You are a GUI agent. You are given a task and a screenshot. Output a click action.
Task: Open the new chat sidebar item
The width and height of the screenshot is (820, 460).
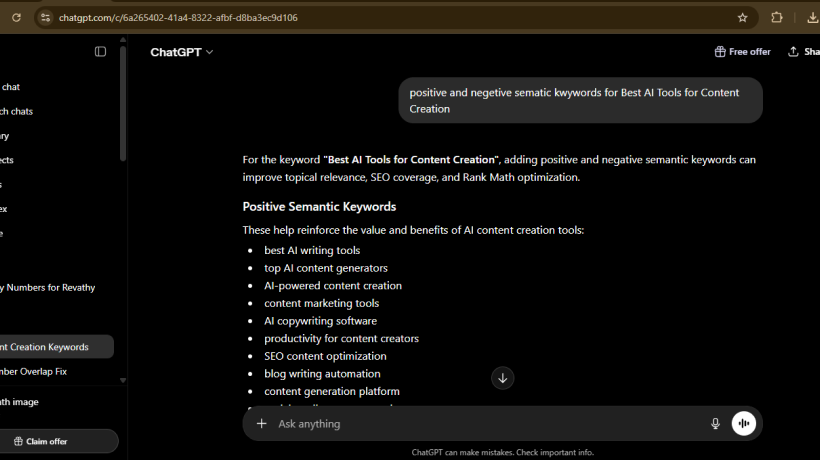click(10, 87)
